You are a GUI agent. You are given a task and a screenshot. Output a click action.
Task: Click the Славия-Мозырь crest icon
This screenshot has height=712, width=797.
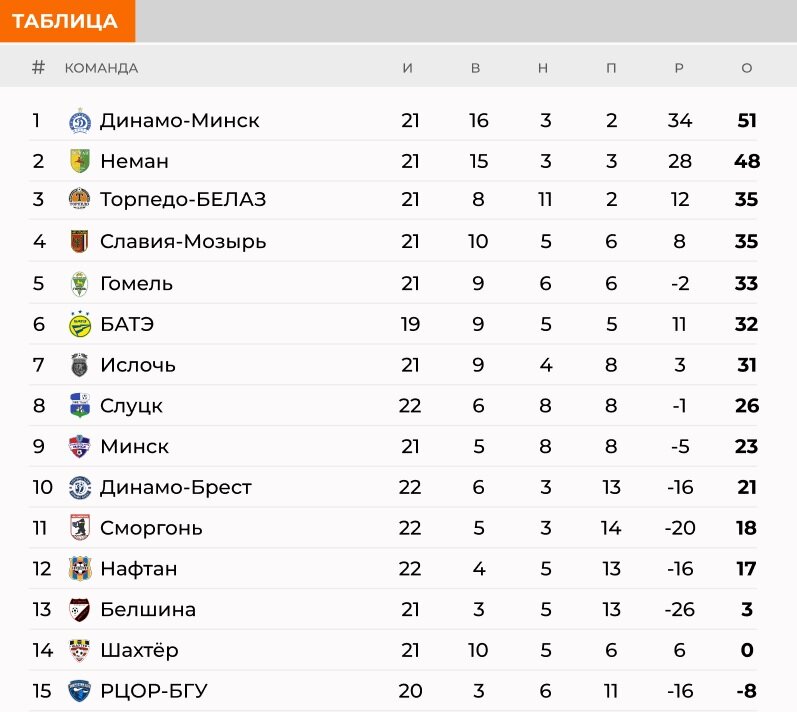pyautogui.click(x=80, y=241)
